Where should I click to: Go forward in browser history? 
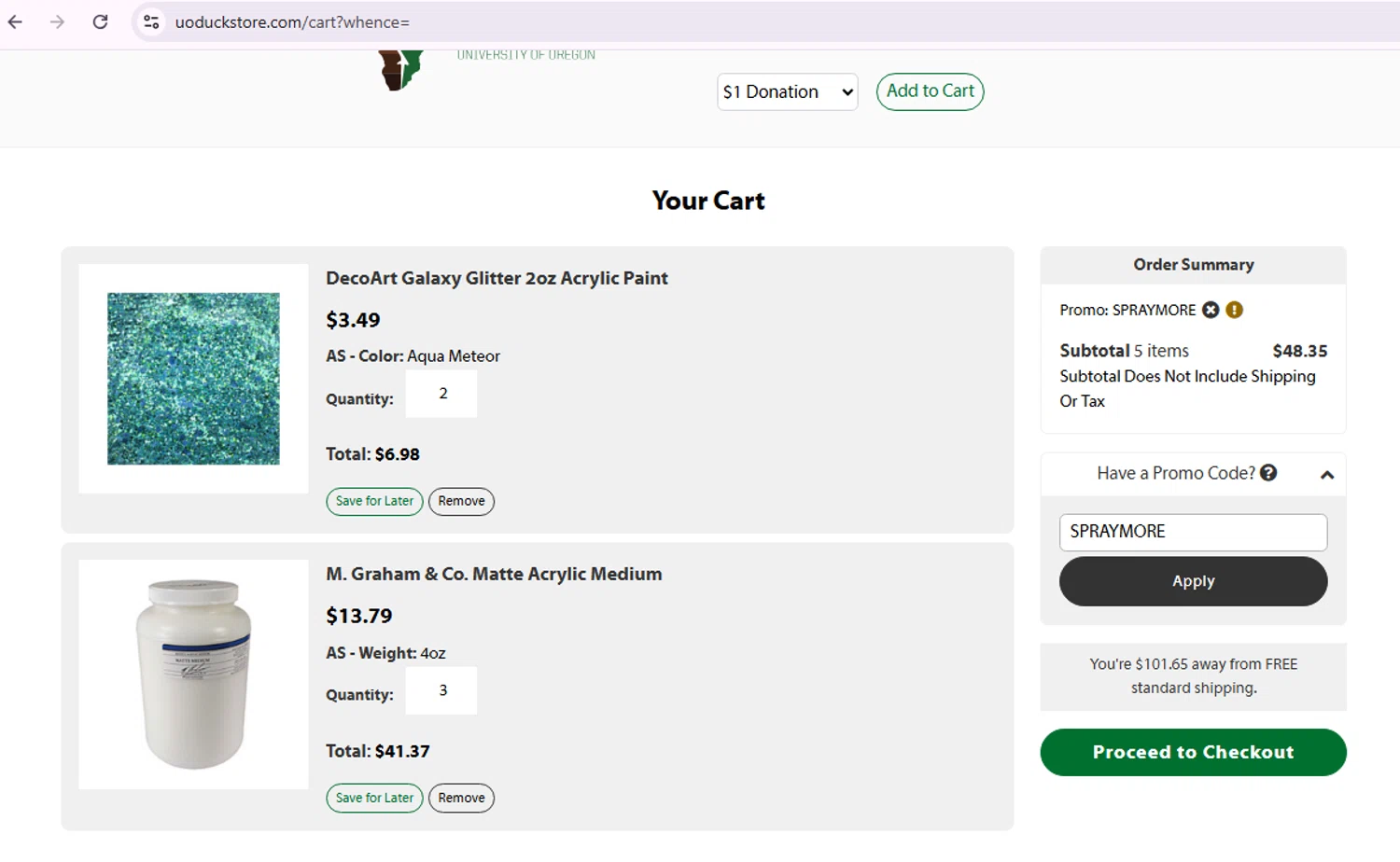(58, 21)
